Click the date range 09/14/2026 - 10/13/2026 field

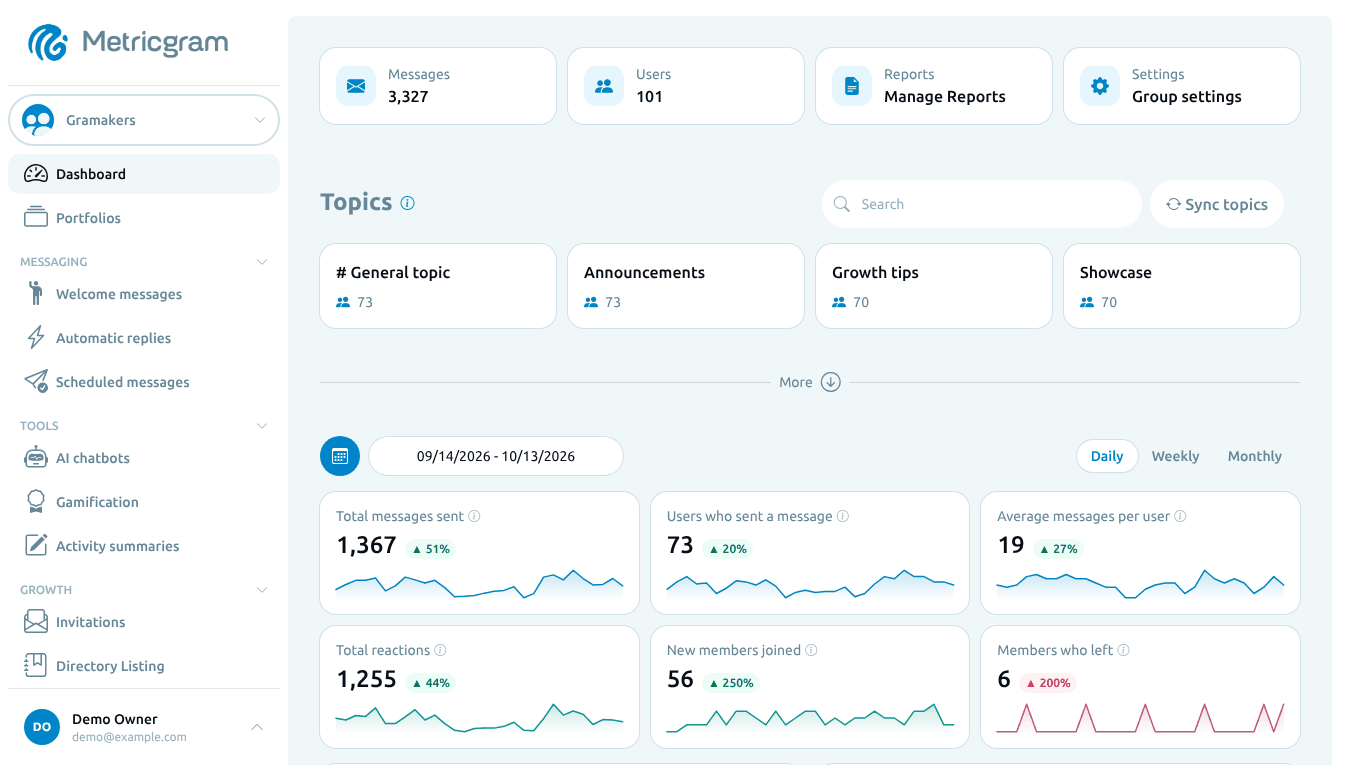tap(496, 456)
